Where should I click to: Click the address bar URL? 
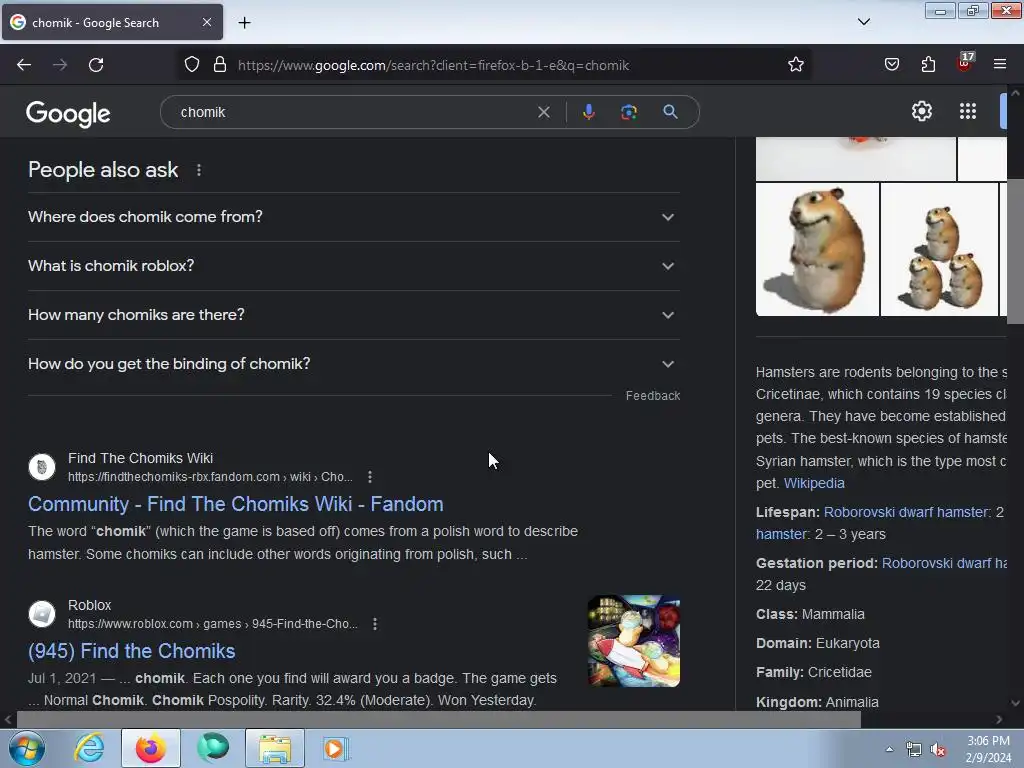click(x=434, y=65)
